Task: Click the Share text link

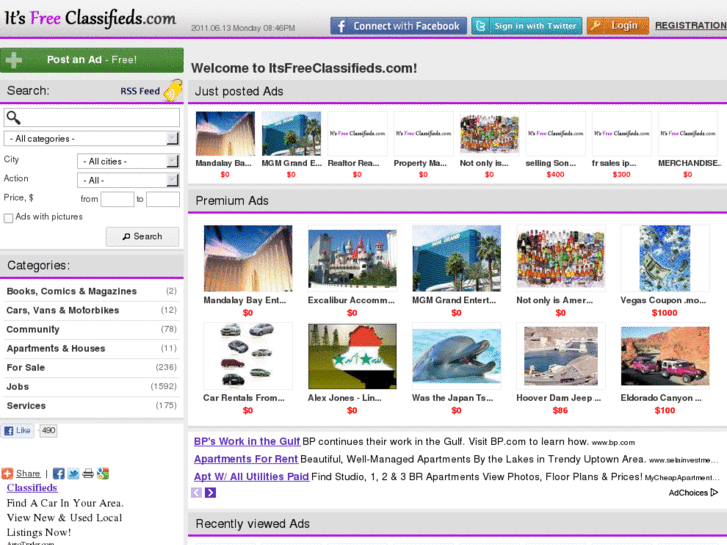Action: pyautogui.click(x=28, y=474)
